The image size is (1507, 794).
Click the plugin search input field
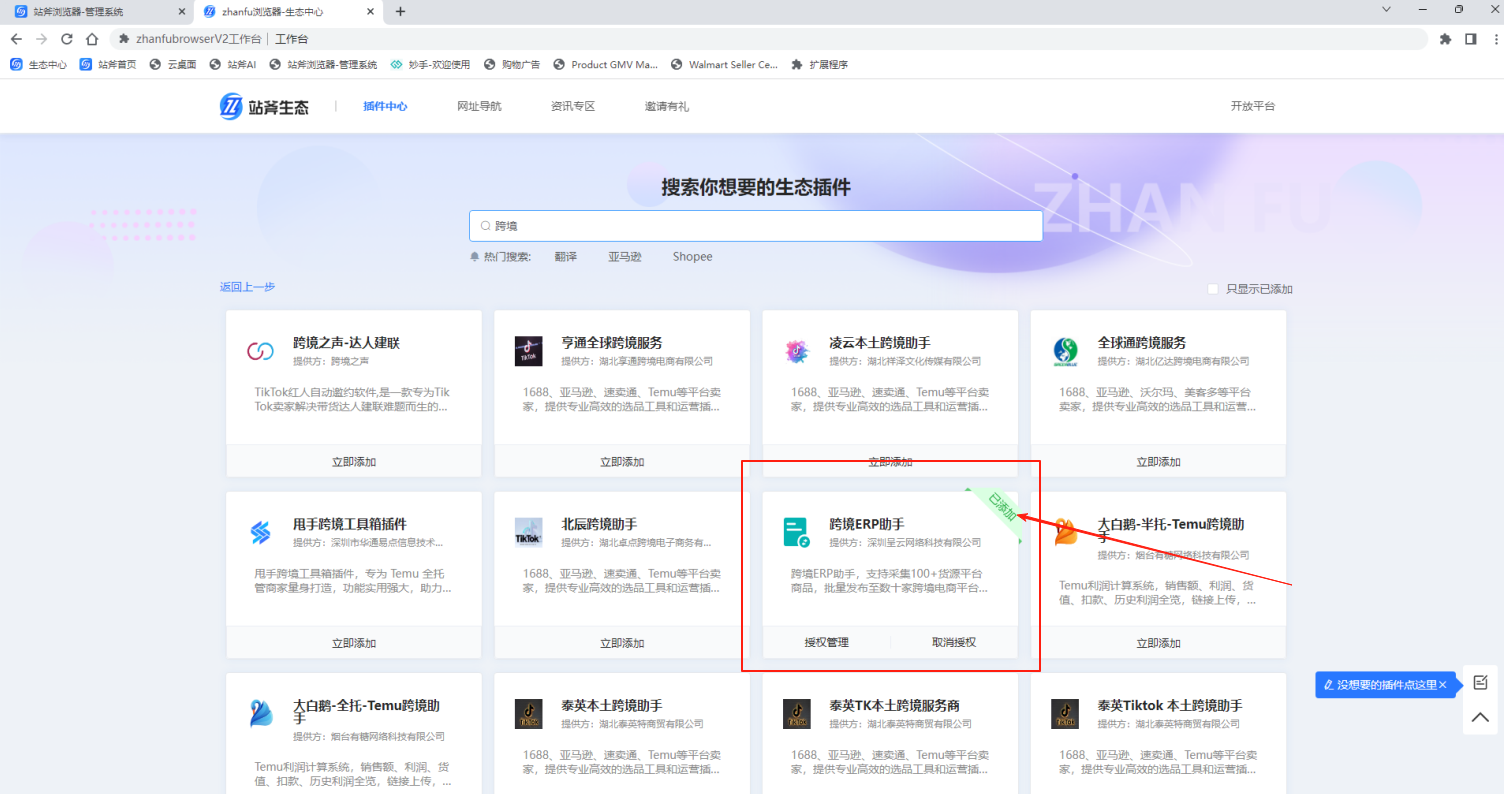756,226
